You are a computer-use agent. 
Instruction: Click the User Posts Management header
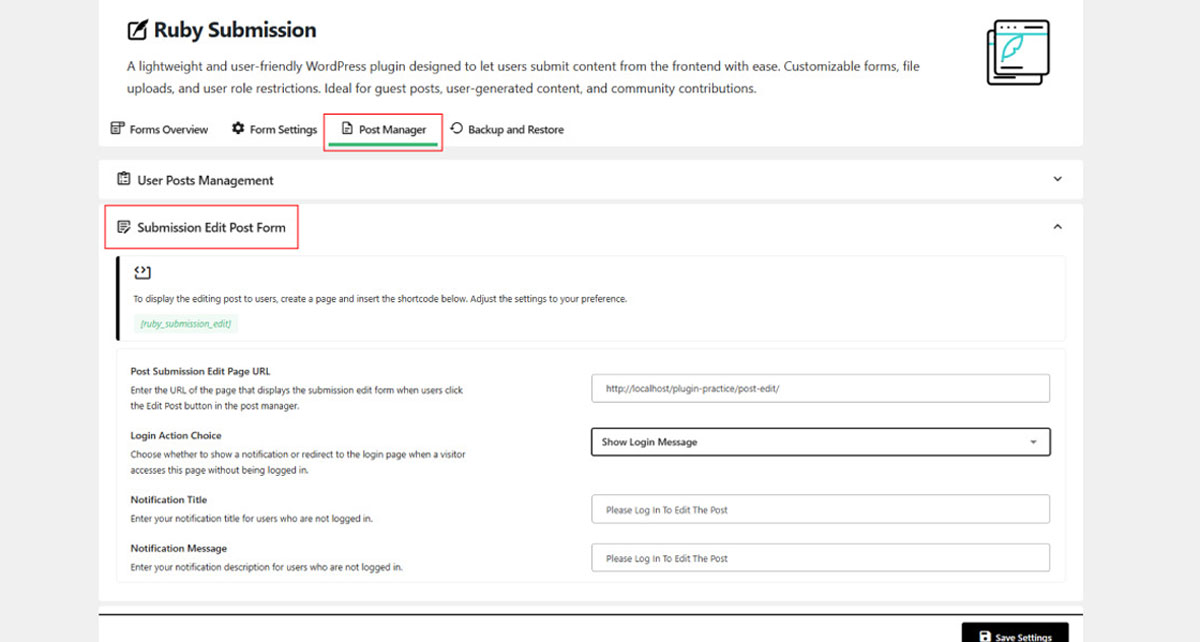591,180
